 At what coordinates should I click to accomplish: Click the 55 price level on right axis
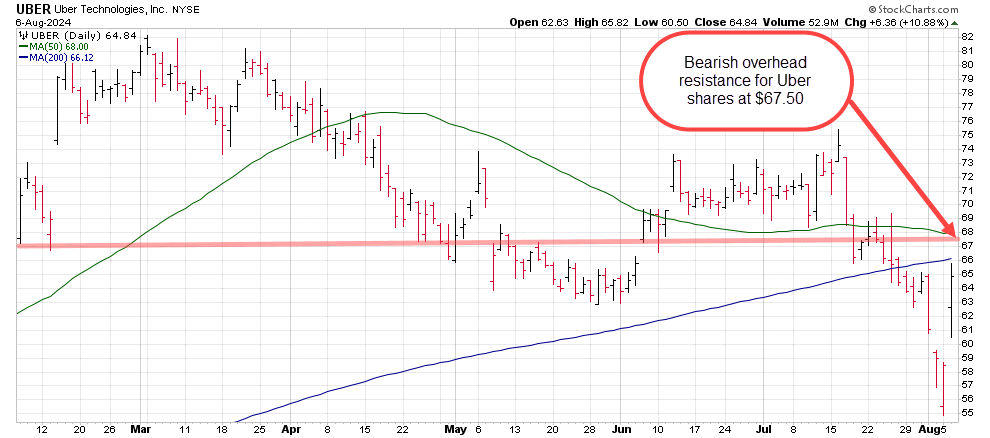point(967,412)
